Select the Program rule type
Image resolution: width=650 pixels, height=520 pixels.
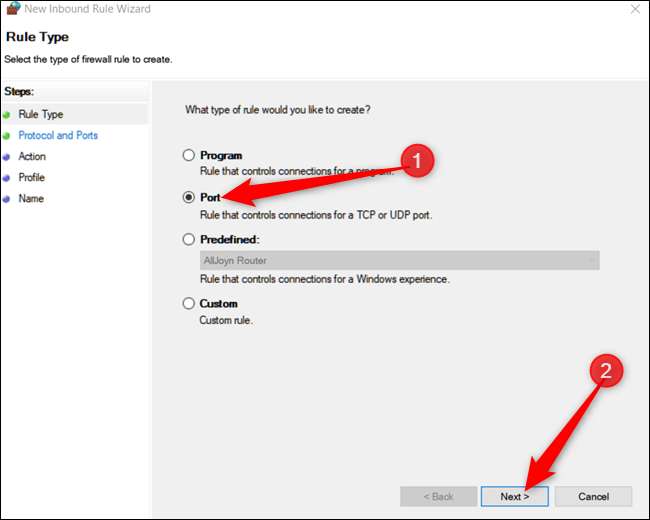coord(188,156)
